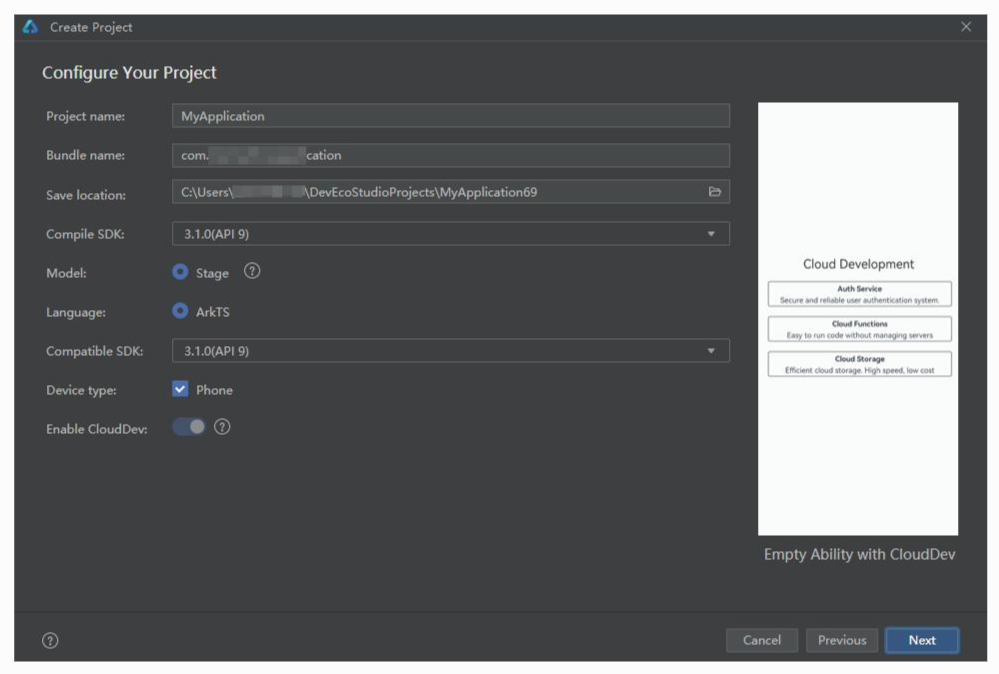Click the Cloud Functions card in preview
The height and width of the screenshot is (674, 999).
coord(859,329)
